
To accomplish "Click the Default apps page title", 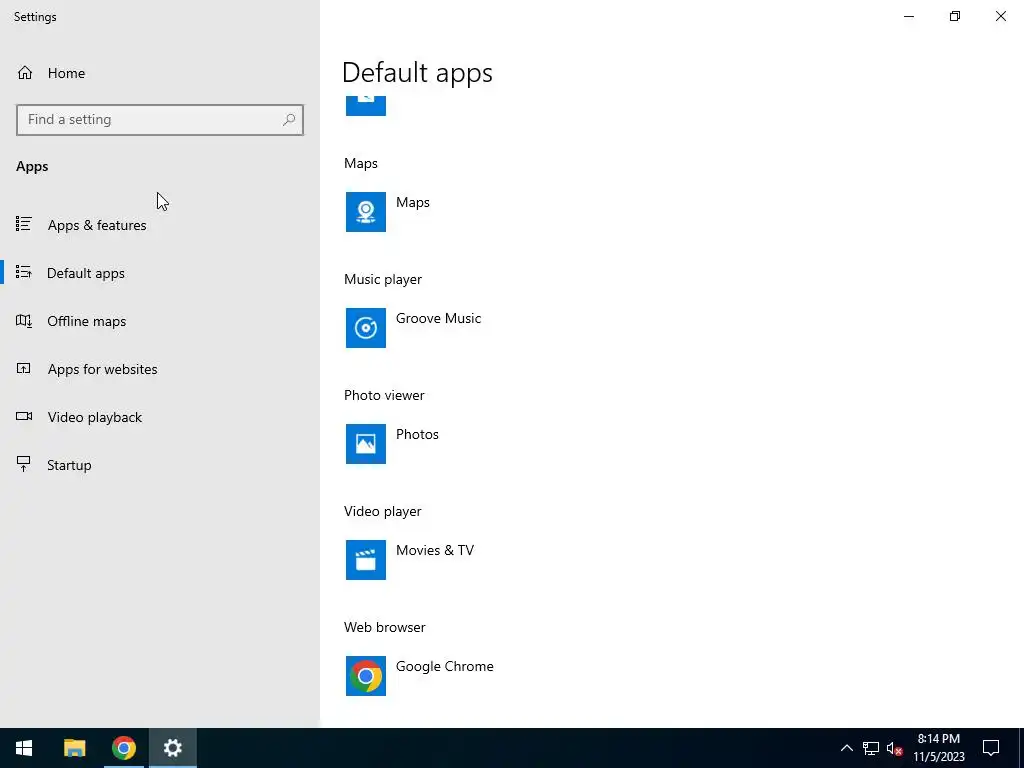I will (417, 72).
